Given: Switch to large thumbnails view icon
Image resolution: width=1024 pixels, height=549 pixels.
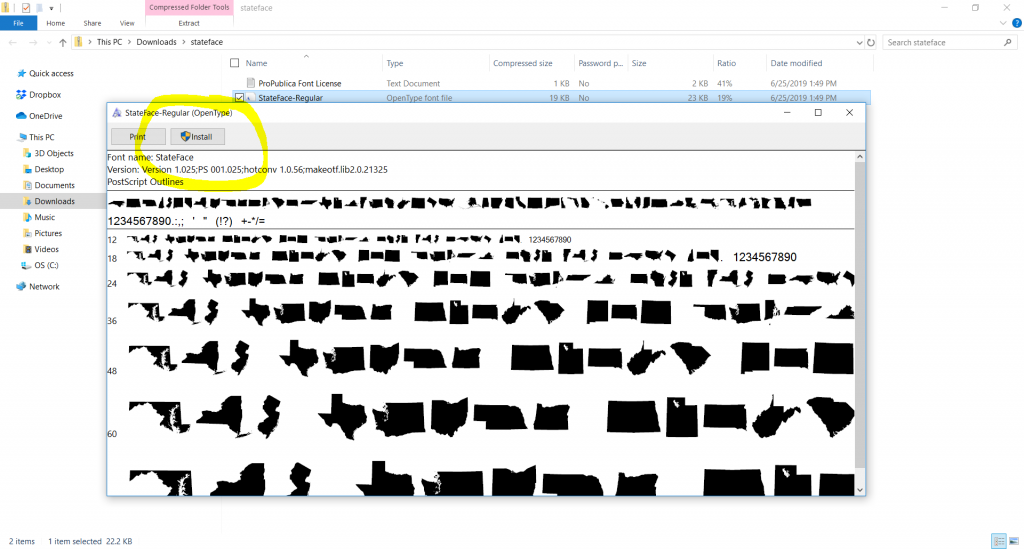Looking at the screenshot, I should (1014, 541).
